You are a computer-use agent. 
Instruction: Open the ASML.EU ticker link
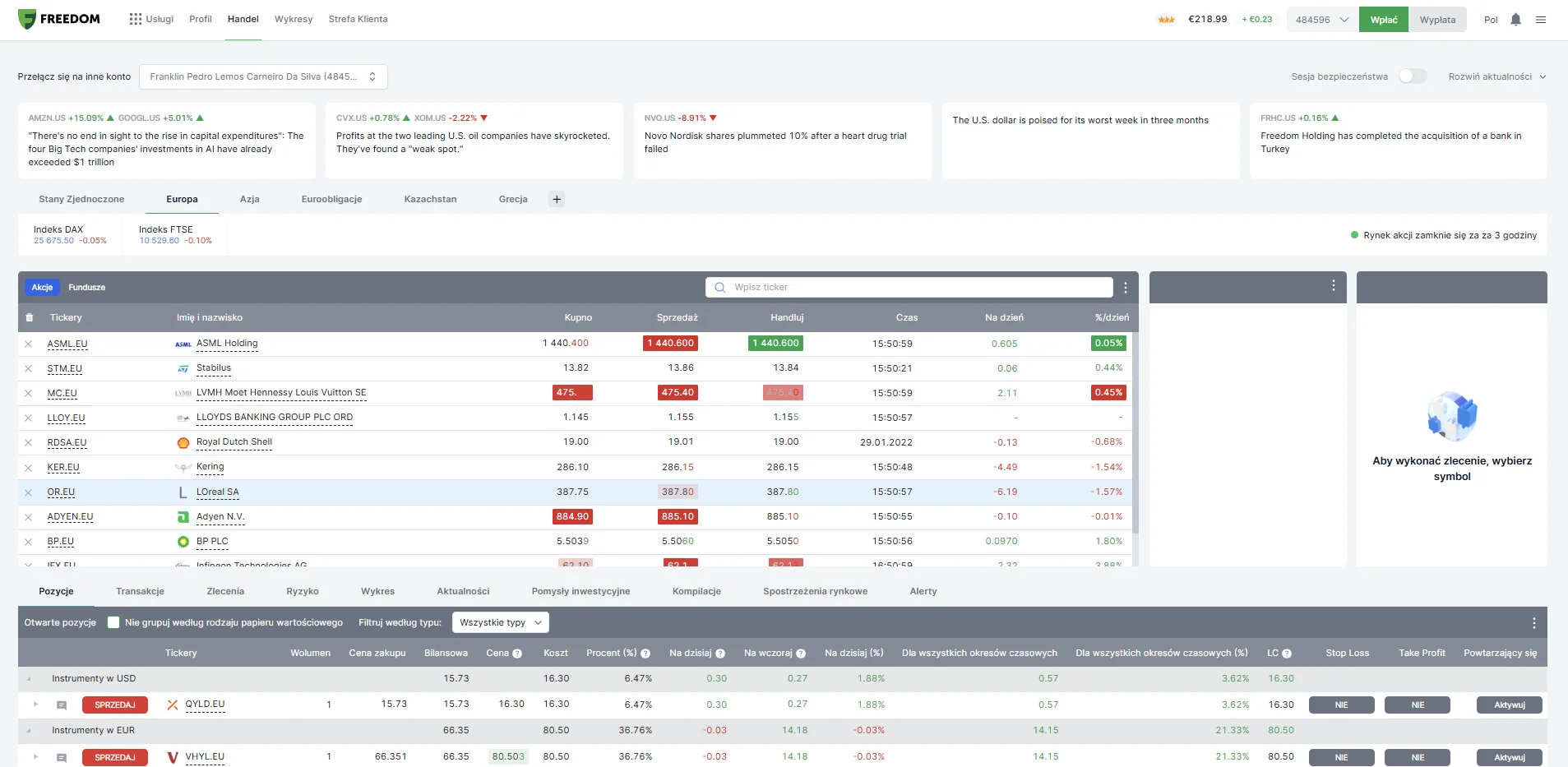(67, 344)
